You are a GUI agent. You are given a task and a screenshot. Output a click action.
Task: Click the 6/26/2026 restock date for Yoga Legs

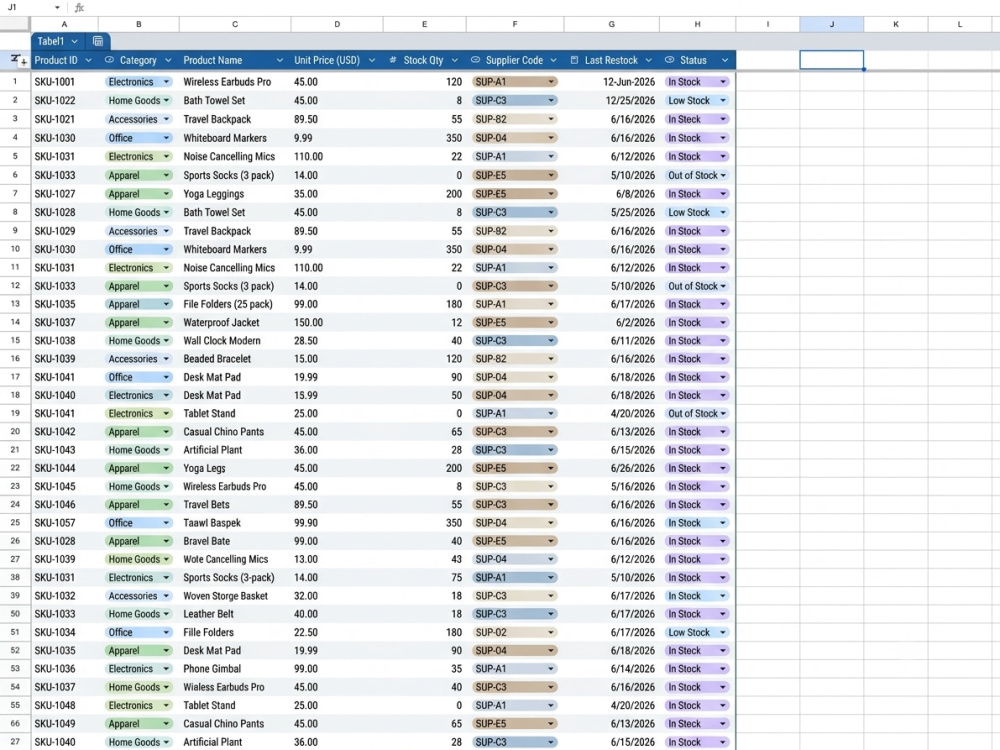pyautogui.click(x=633, y=468)
